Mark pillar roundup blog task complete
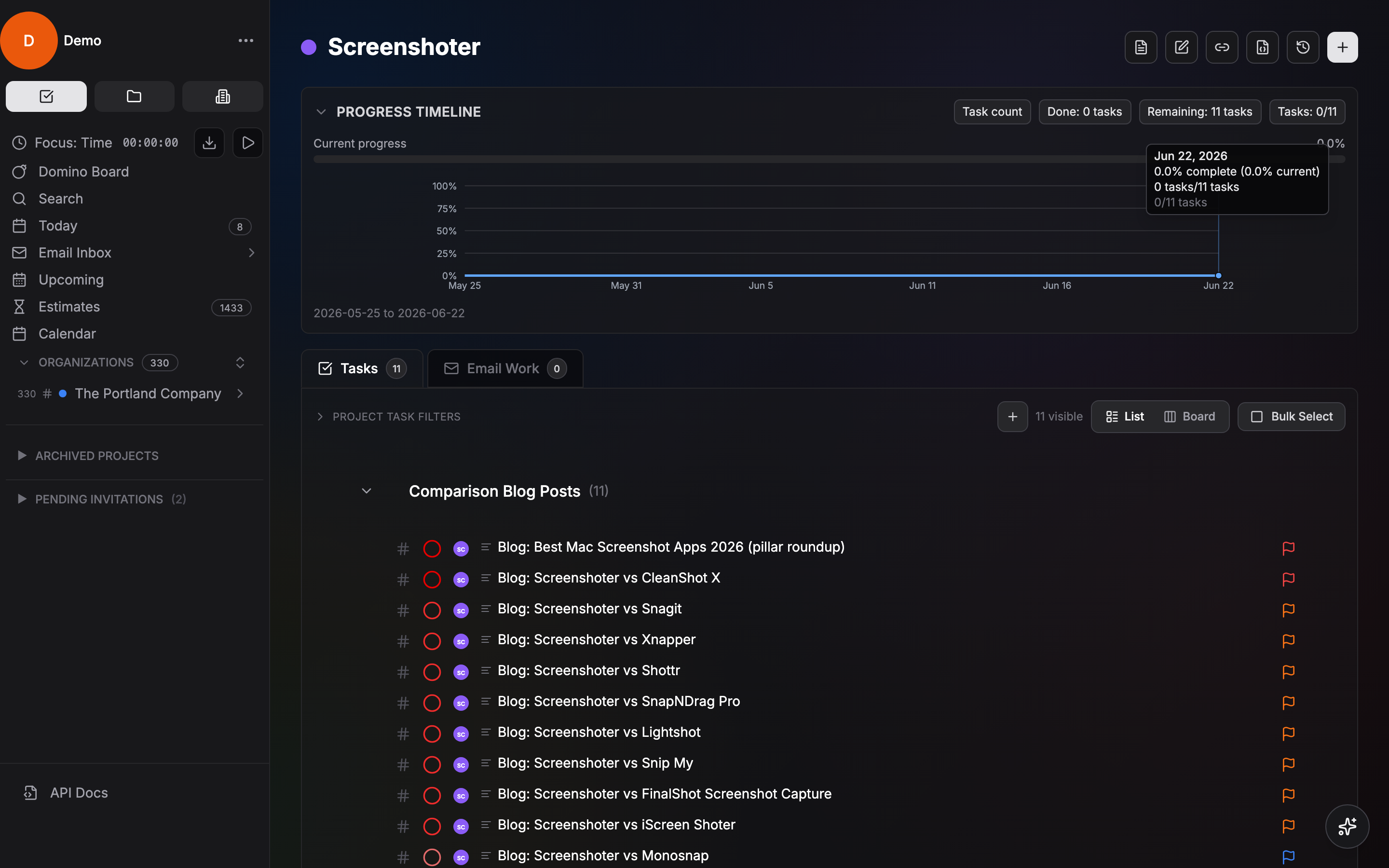The width and height of the screenshot is (1389, 868). 432,549
